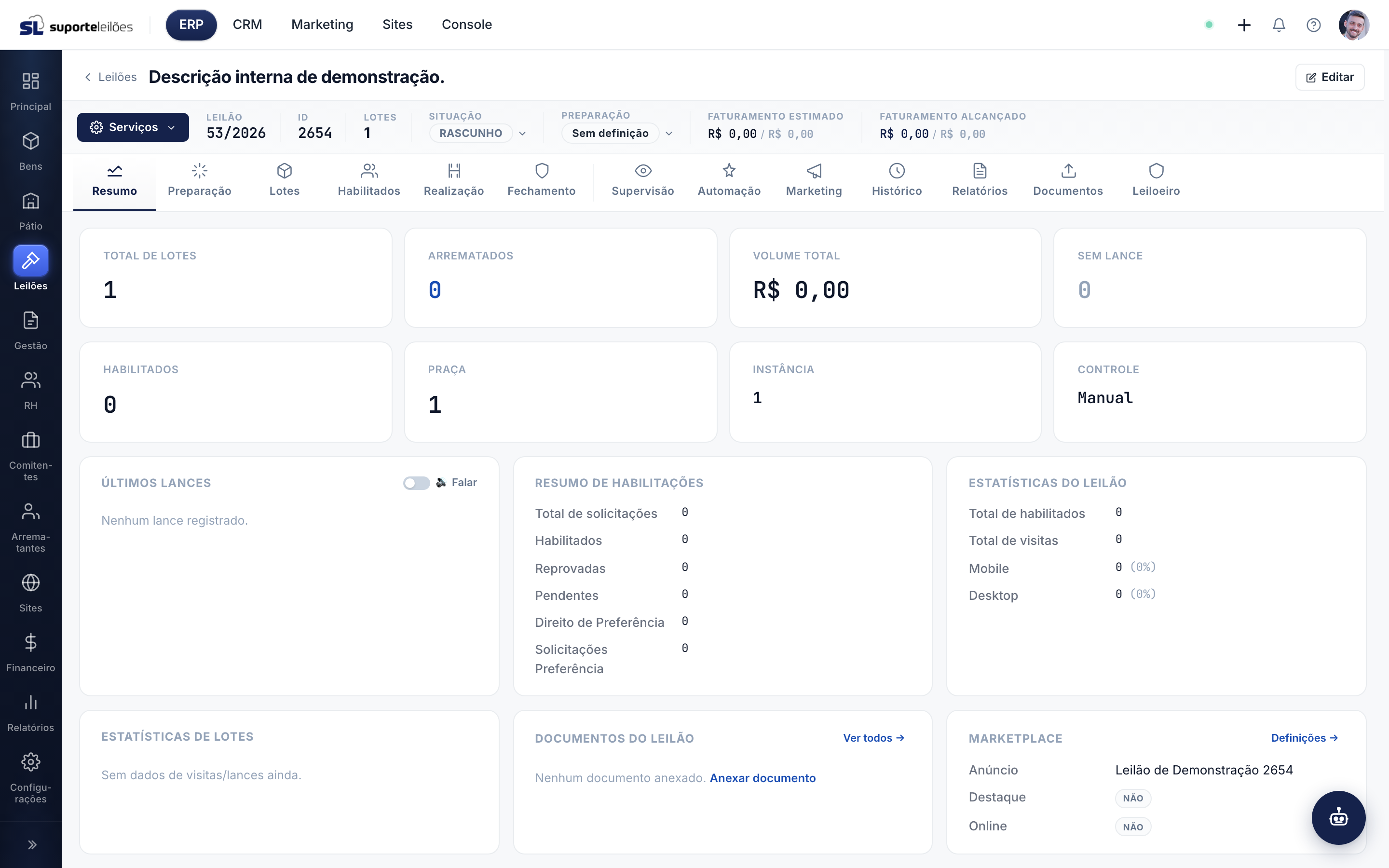The image size is (1389, 868).
Task: Open the Relatórios tab
Action: tap(979, 181)
